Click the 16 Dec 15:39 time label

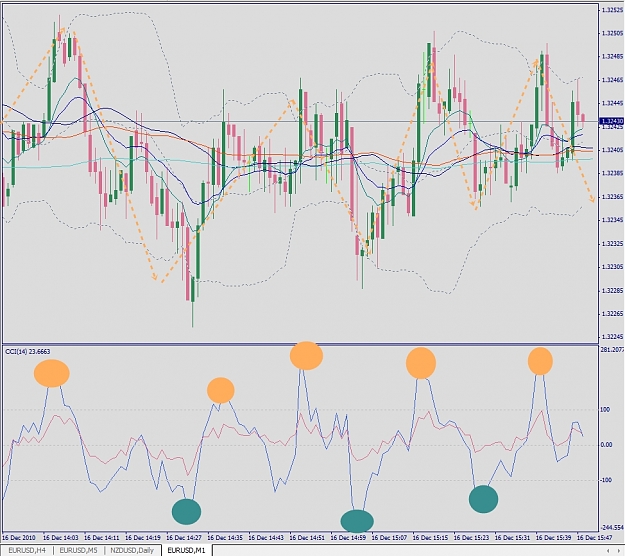click(x=553, y=538)
